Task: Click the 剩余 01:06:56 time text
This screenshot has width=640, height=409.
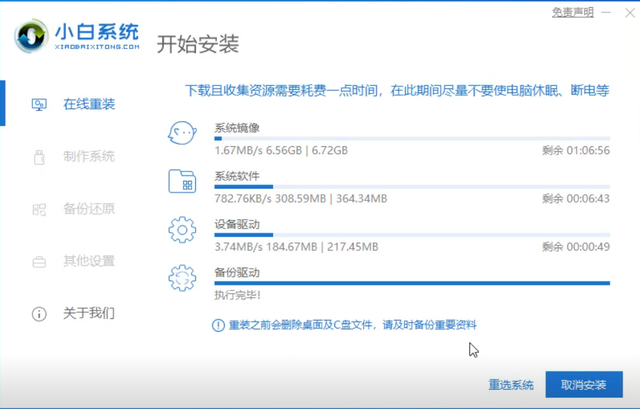Action: coord(576,151)
